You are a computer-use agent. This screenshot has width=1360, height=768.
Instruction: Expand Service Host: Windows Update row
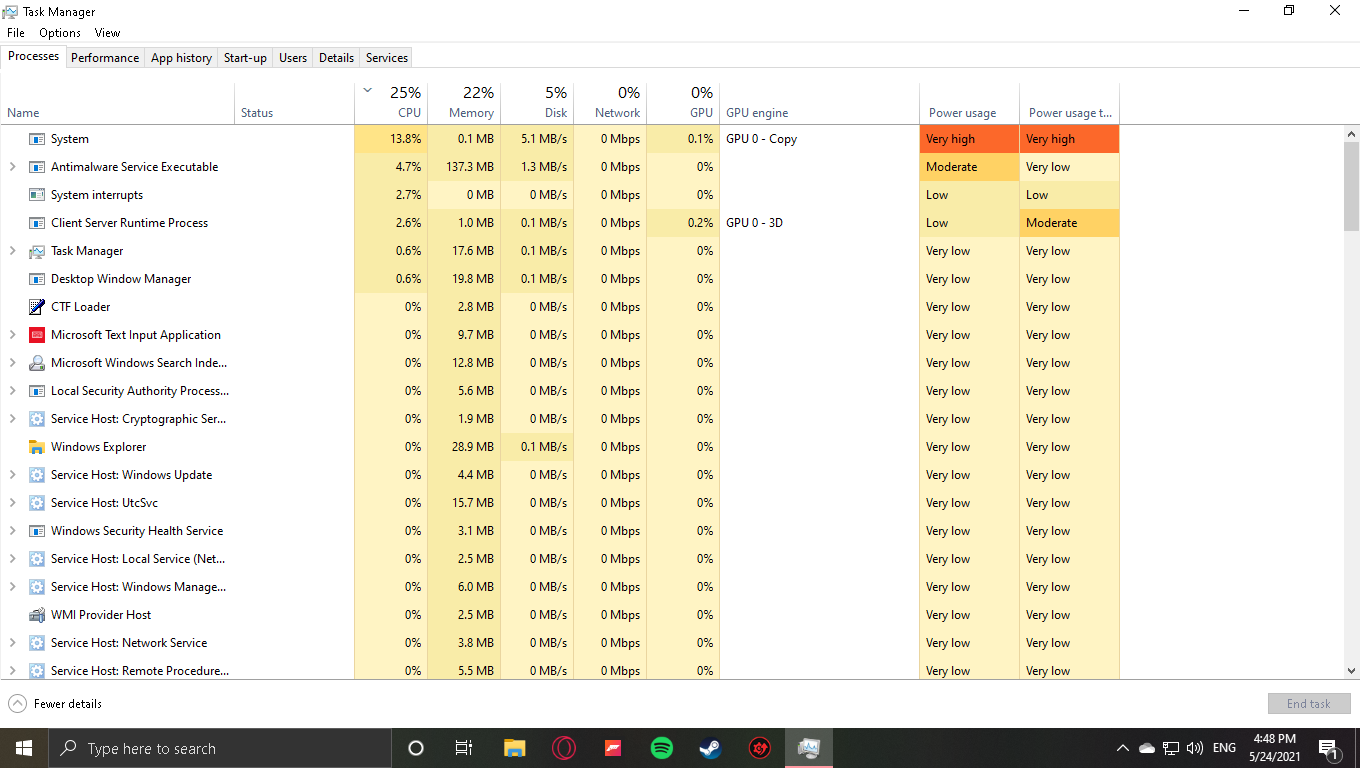pos(12,475)
